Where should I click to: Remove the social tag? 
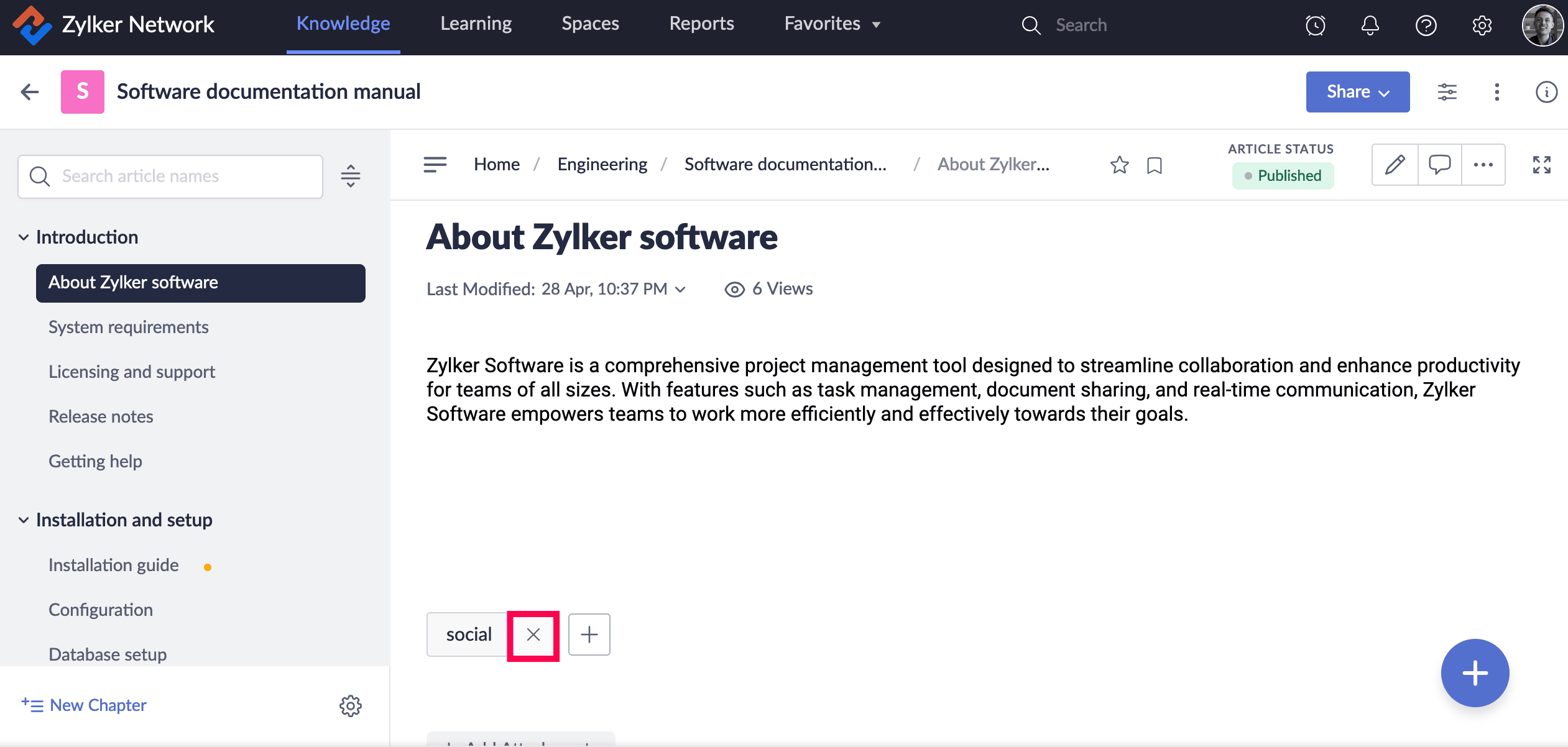[533, 635]
